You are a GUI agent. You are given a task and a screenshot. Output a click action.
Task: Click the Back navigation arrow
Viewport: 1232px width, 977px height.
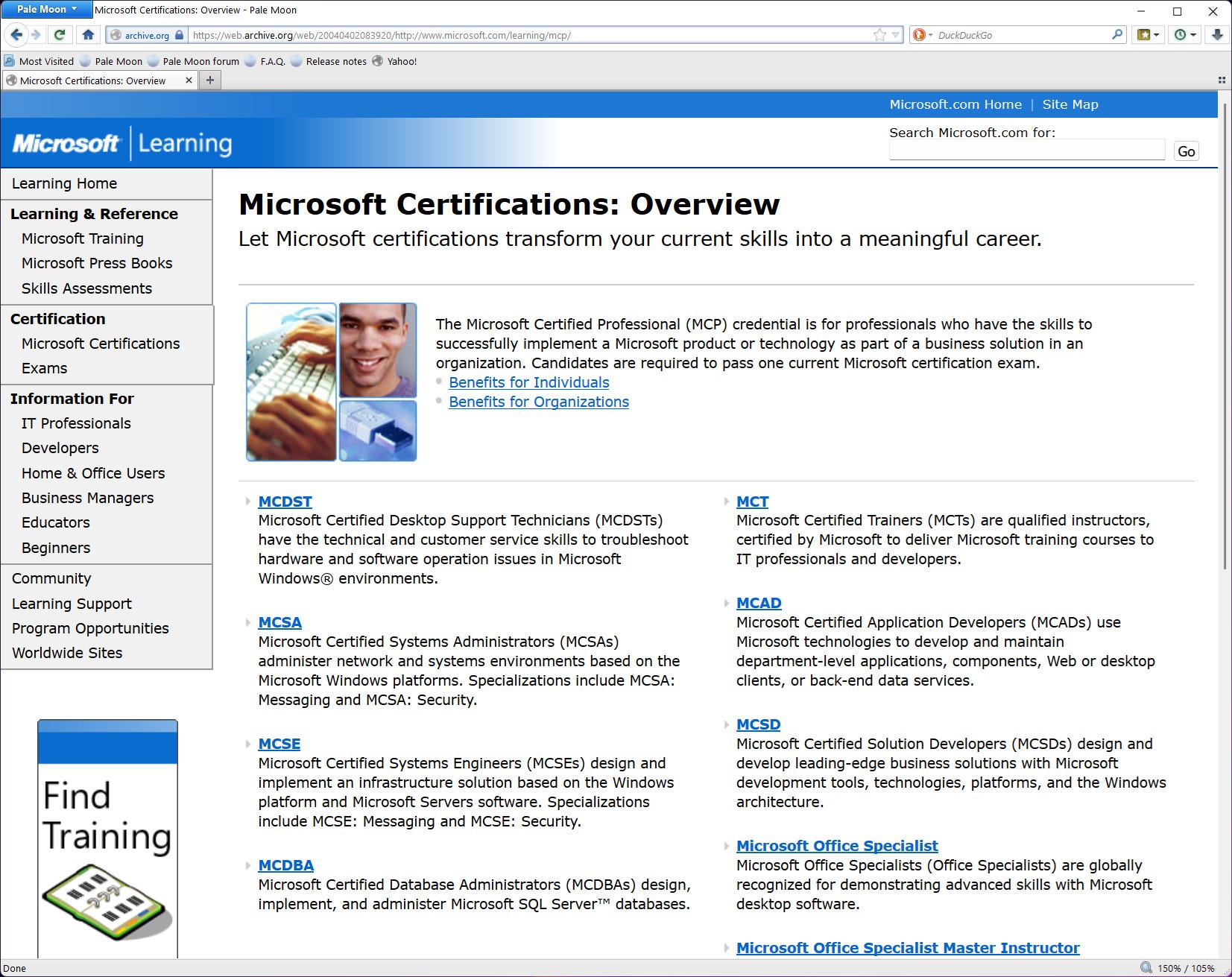tap(16, 34)
